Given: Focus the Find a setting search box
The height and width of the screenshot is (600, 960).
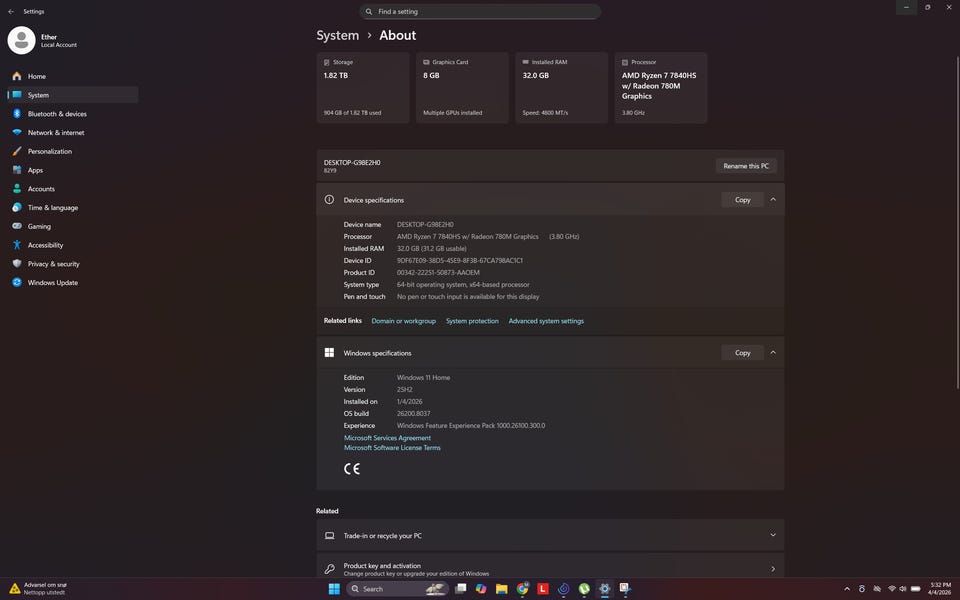Looking at the screenshot, I should [x=480, y=12].
